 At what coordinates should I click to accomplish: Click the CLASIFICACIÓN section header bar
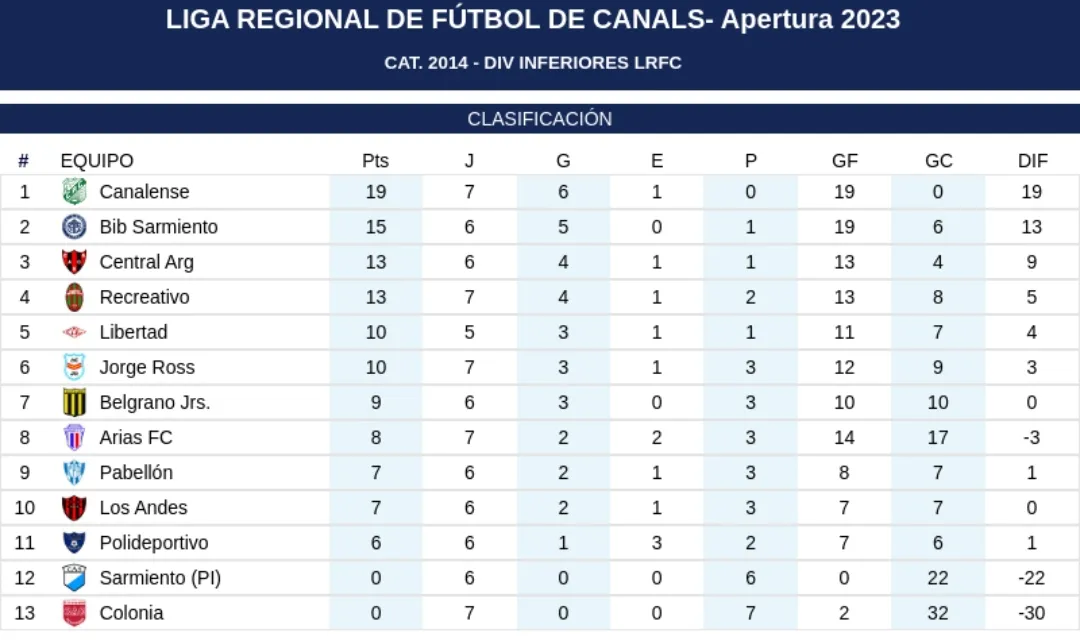coord(540,119)
